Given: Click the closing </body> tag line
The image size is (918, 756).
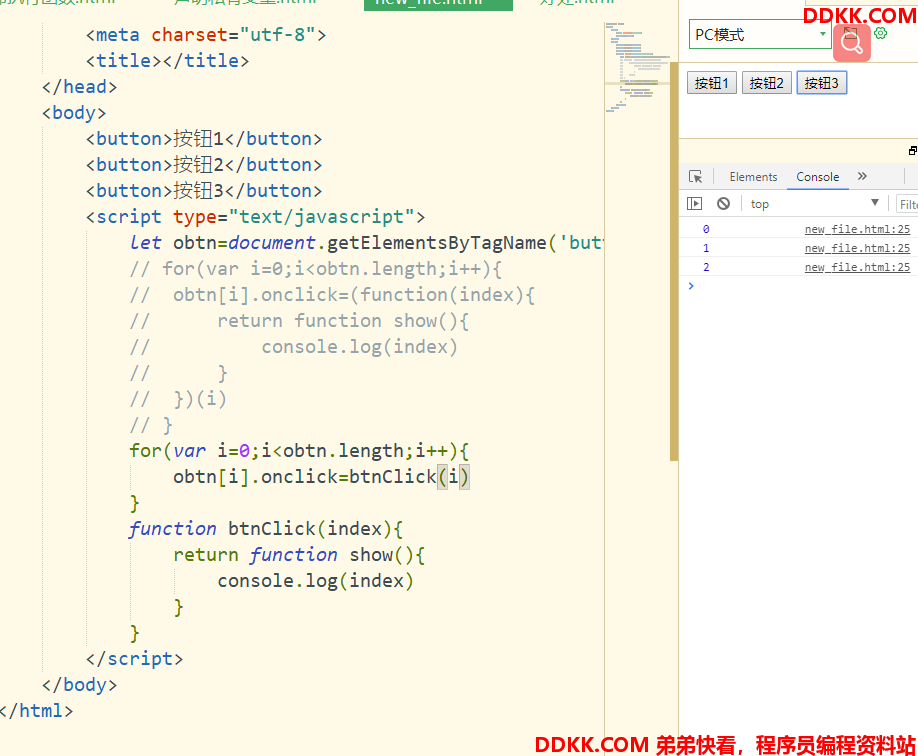Looking at the screenshot, I should coord(80,685).
